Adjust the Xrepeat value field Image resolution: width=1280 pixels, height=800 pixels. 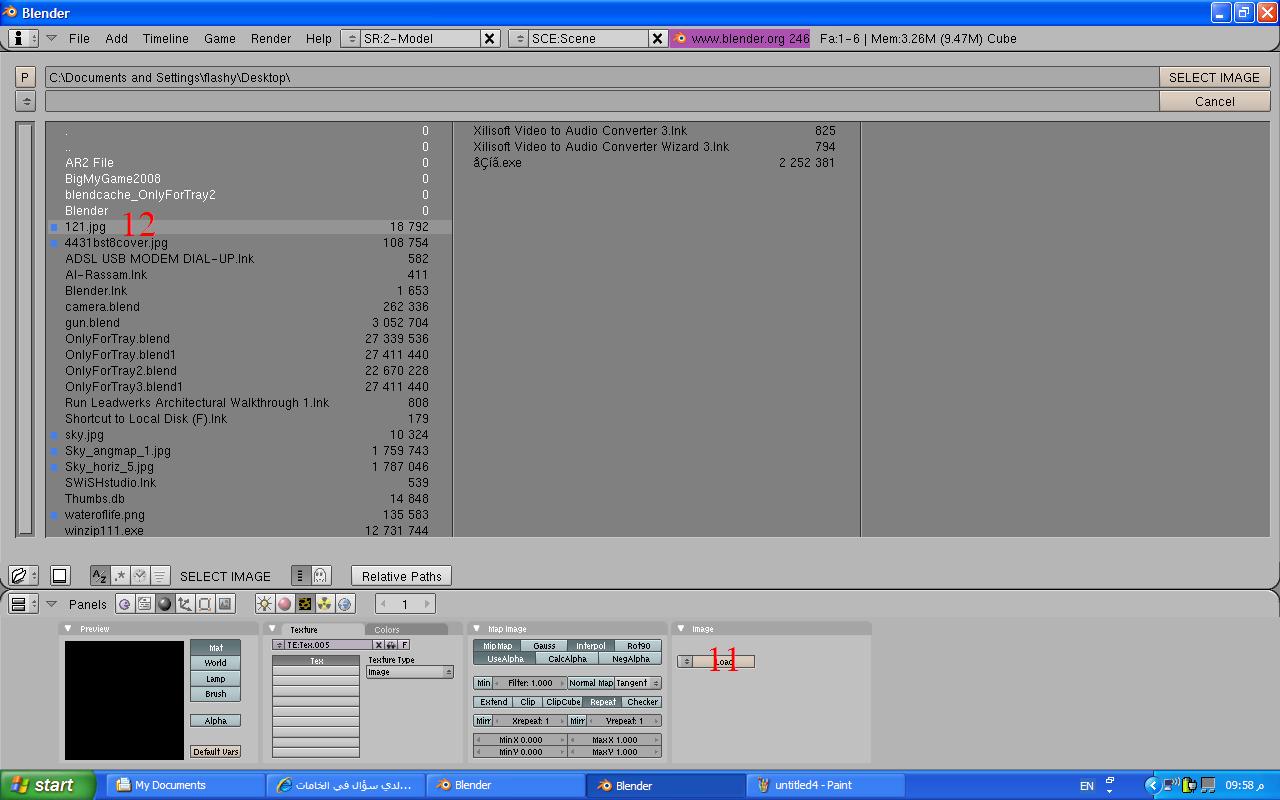click(530, 721)
